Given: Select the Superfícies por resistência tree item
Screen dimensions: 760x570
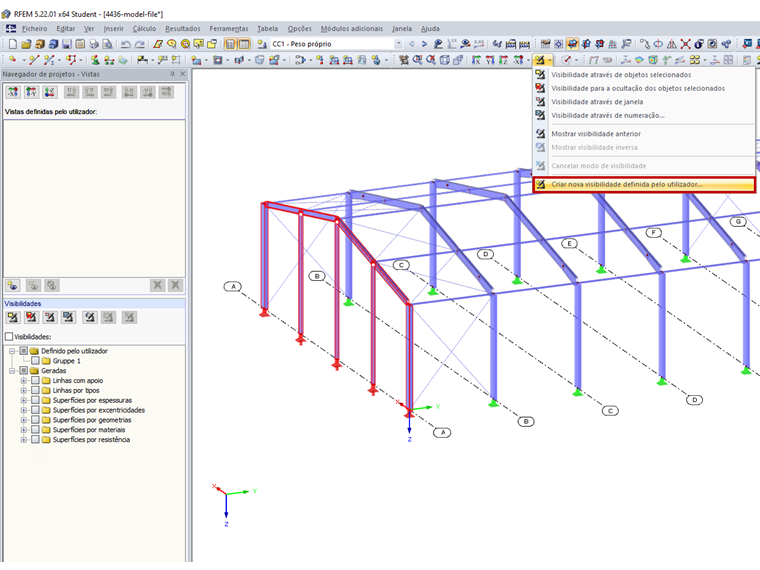Looking at the screenshot, I should pyautogui.click(x=91, y=440).
